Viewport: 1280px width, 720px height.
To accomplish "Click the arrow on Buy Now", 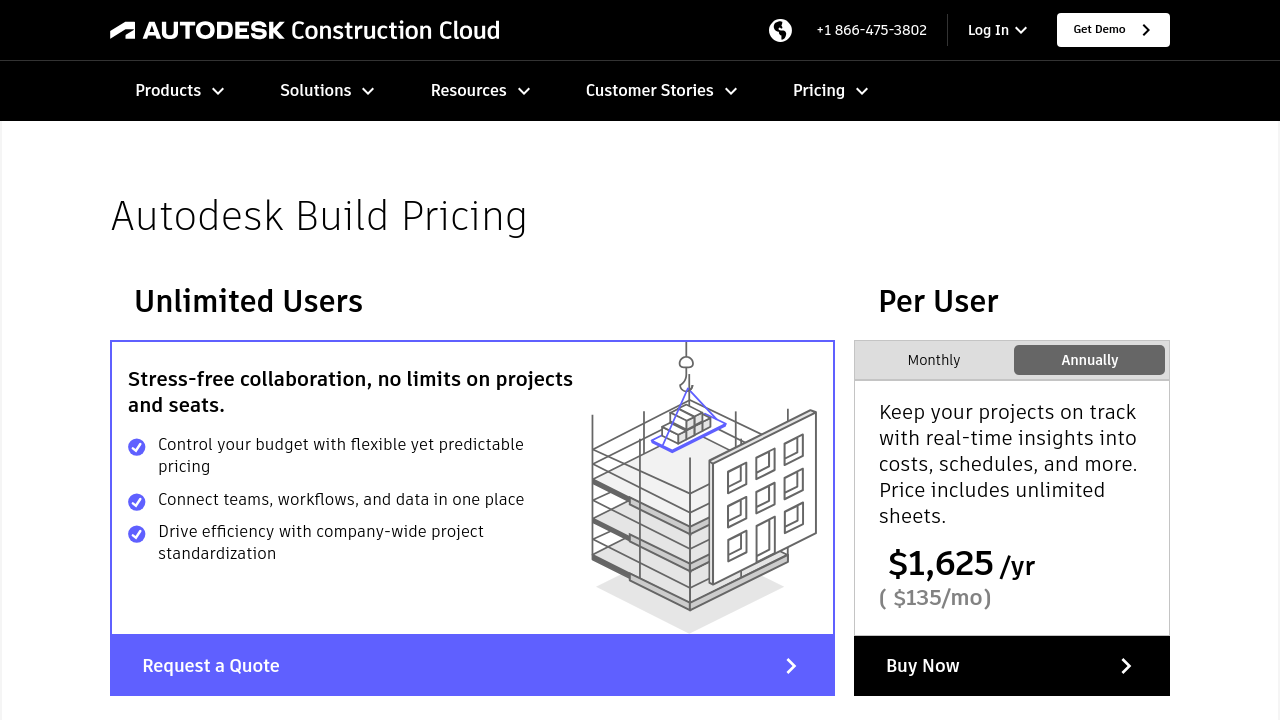I will (x=1126, y=666).
